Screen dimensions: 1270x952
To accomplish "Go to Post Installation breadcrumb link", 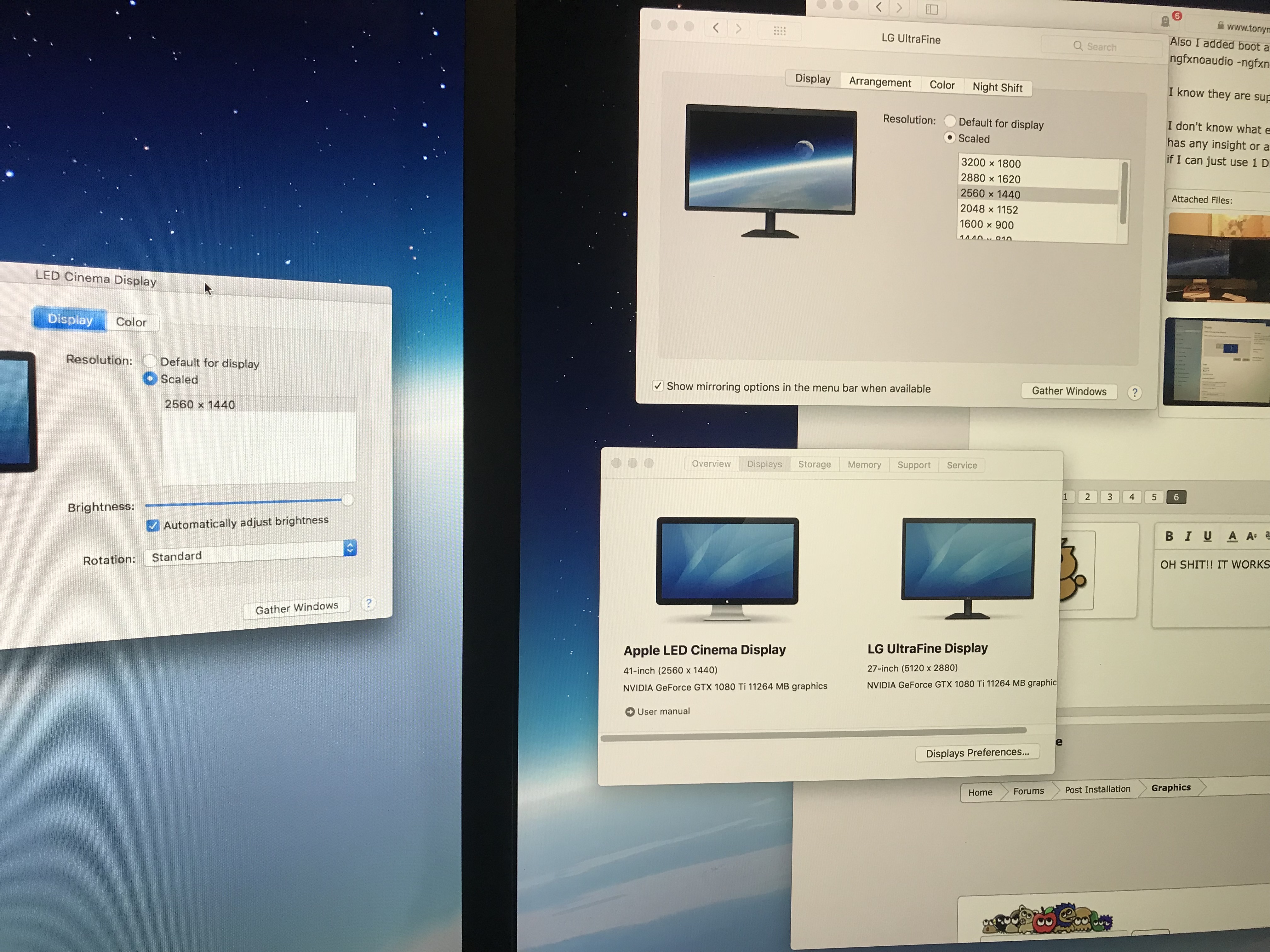I will pyautogui.click(x=1097, y=790).
